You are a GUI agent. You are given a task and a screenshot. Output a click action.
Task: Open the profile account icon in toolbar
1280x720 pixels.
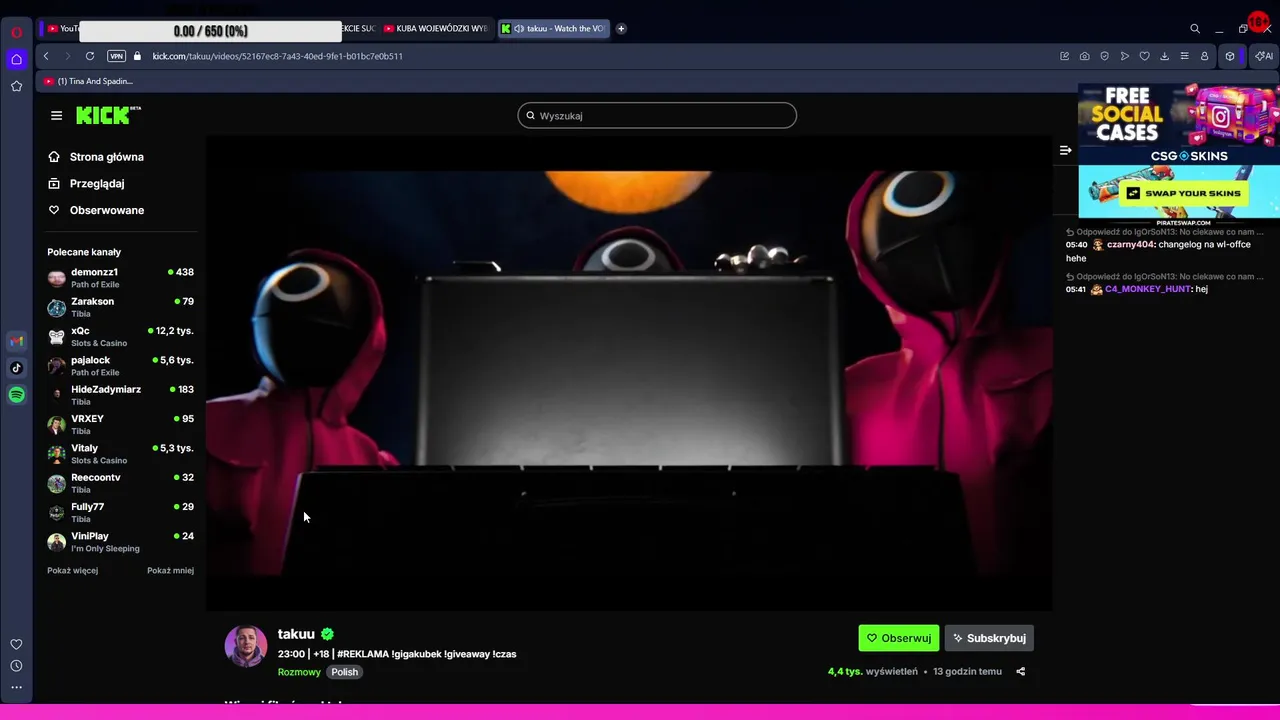coord(1204,56)
